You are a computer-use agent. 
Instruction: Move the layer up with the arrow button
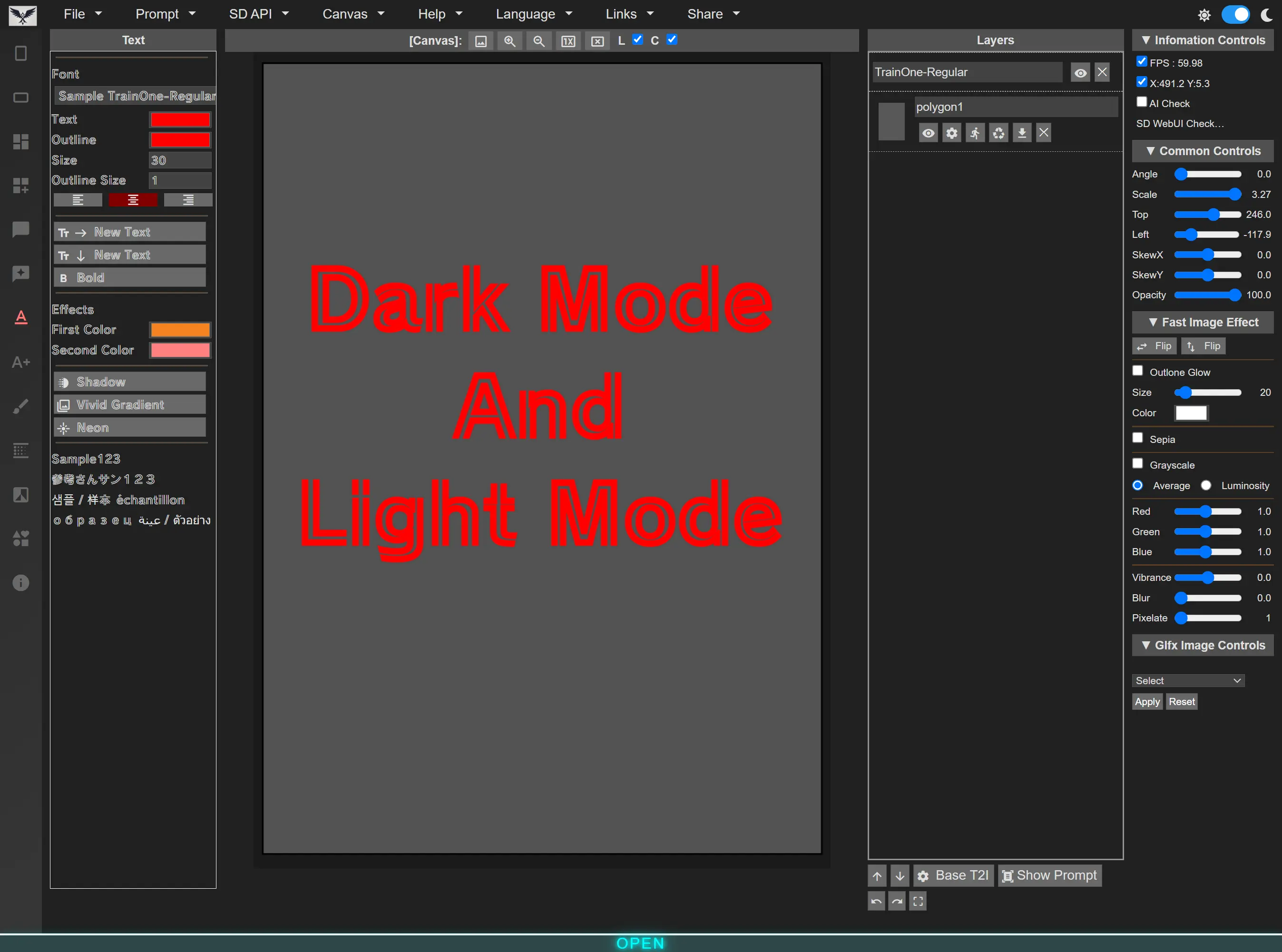point(877,876)
